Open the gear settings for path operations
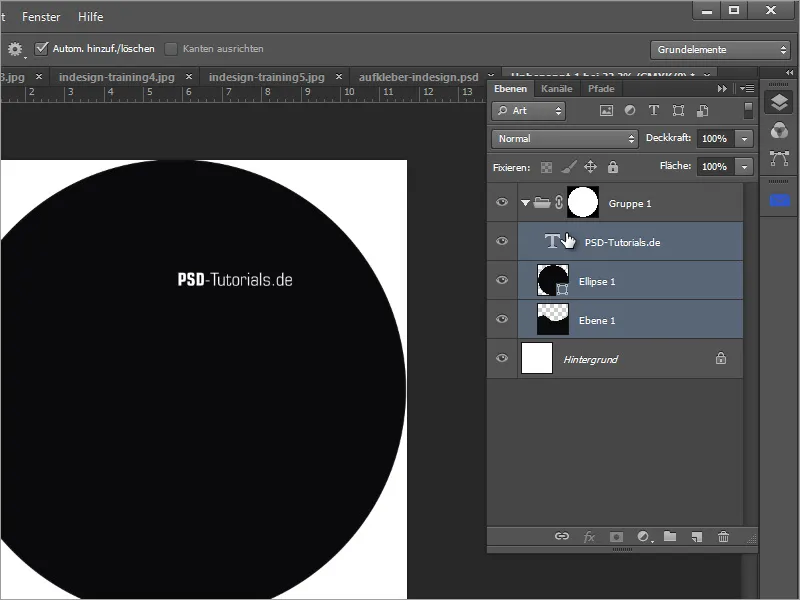Image resolution: width=800 pixels, height=600 pixels. (x=15, y=49)
